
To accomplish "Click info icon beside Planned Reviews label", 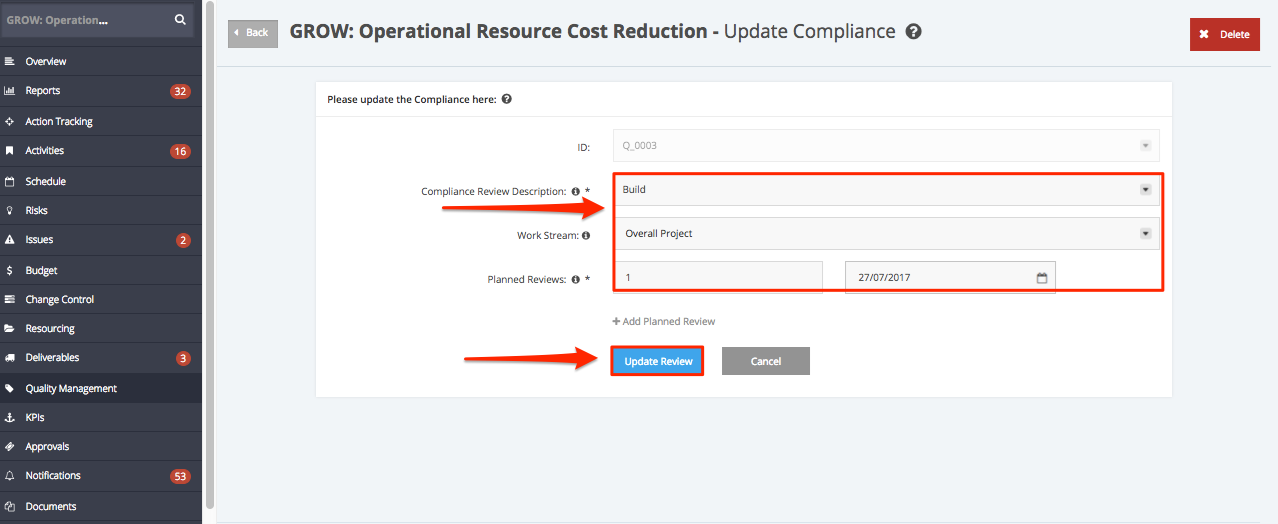I will coord(576,280).
